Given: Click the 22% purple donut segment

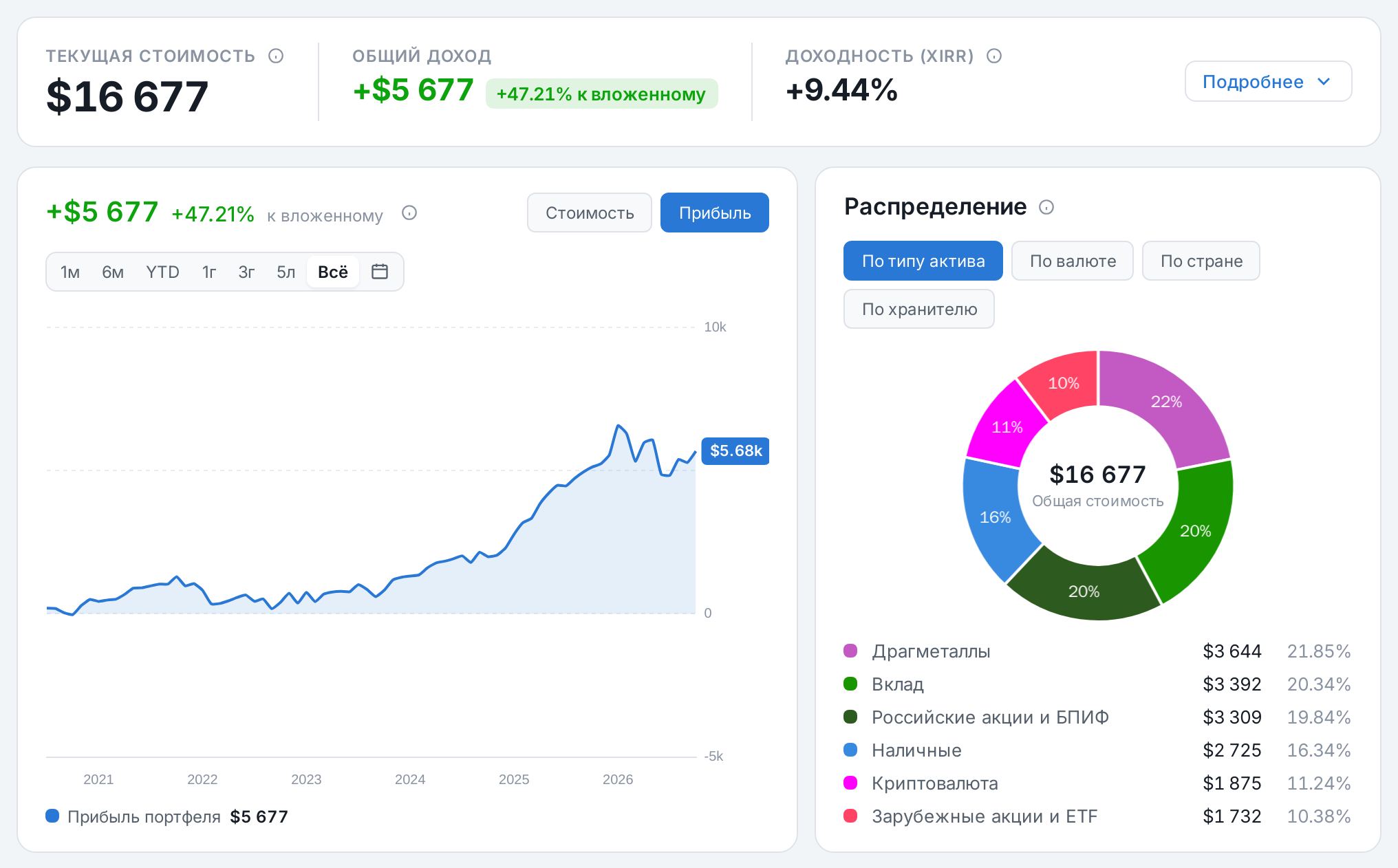Looking at the screenshot, I should (x=1166, y=402).
